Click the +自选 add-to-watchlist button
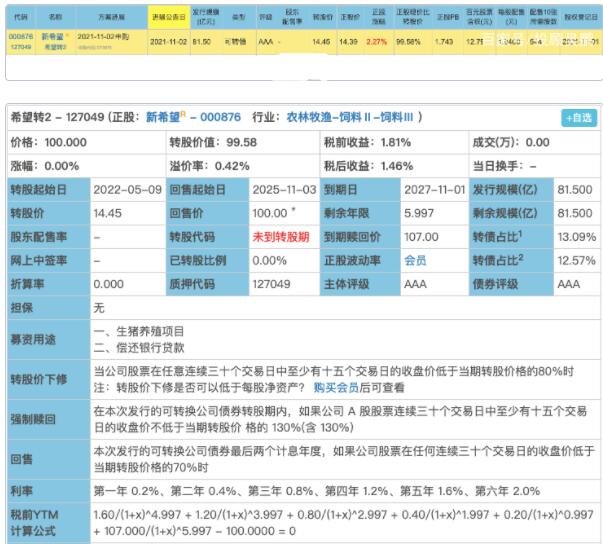 pos(579,118)
